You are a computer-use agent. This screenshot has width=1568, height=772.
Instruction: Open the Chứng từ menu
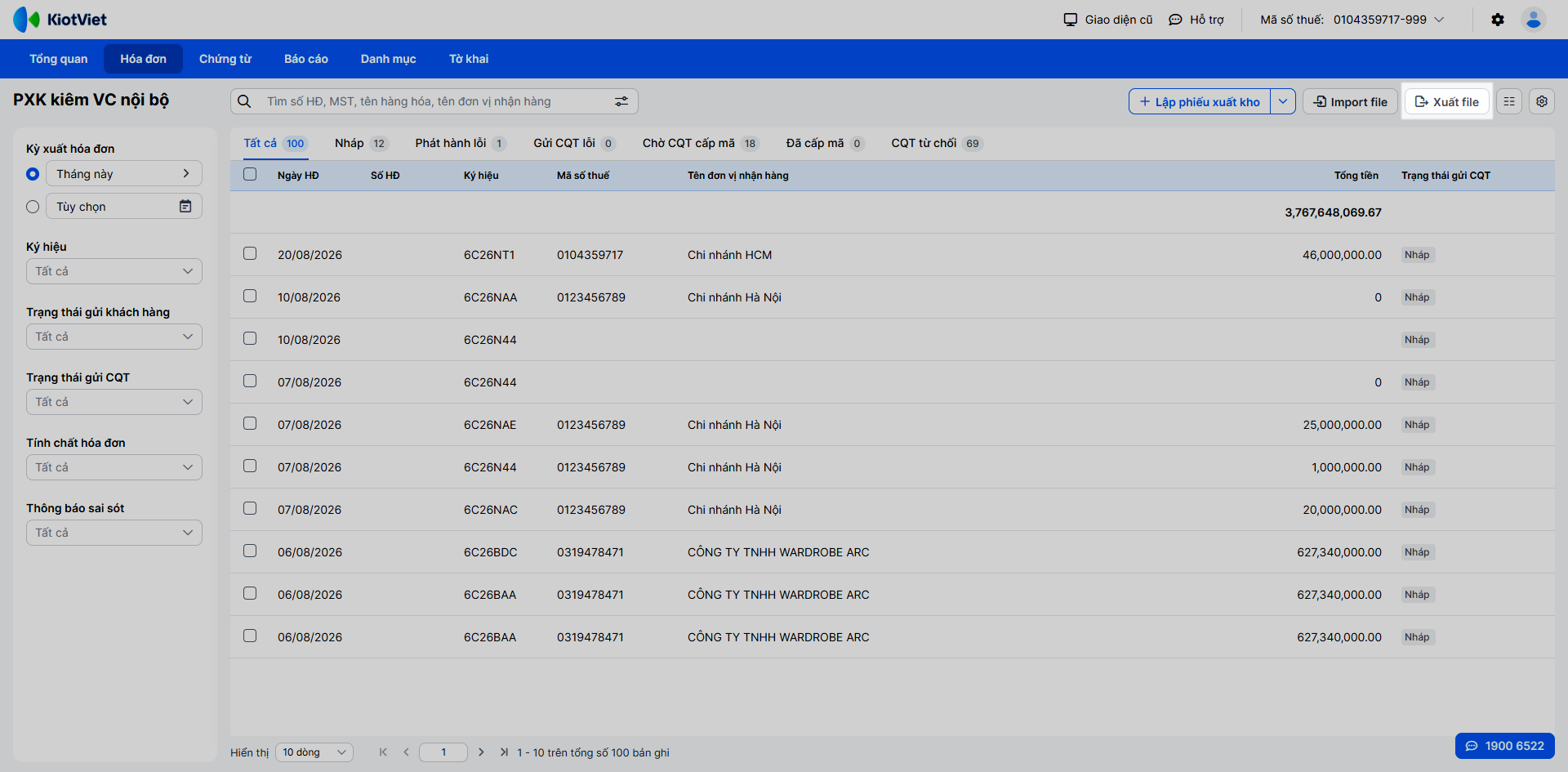225,59
